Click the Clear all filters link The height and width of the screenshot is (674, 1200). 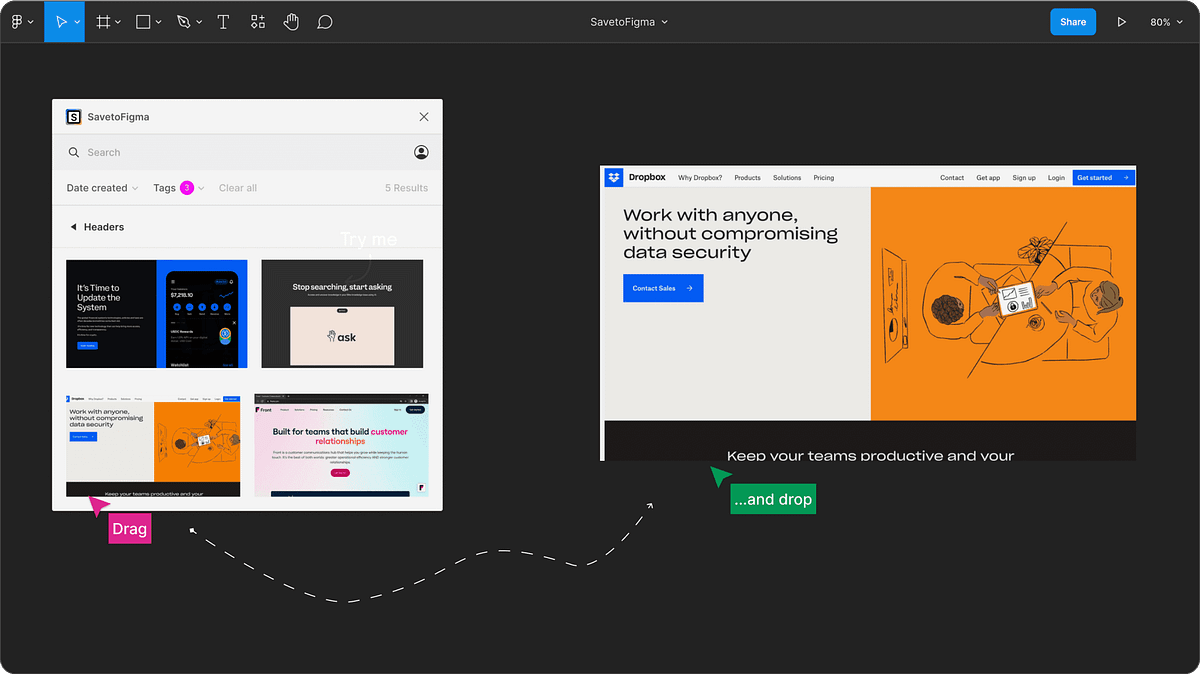[x=237, y=187]
